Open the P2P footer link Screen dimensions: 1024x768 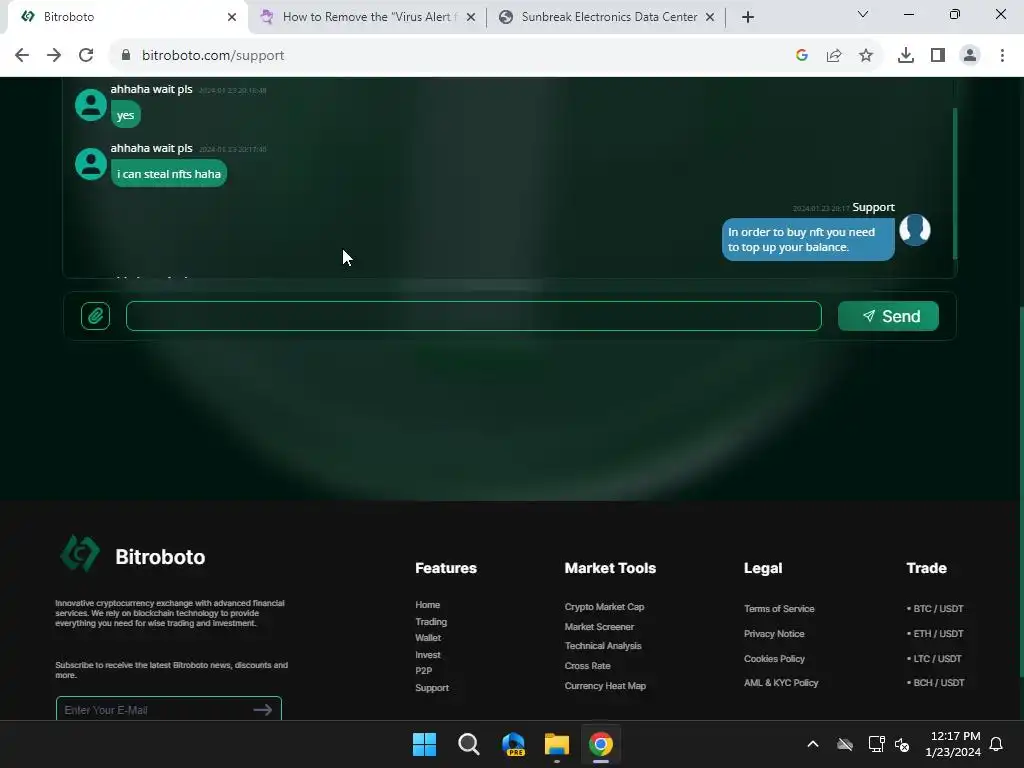(423, 671)
